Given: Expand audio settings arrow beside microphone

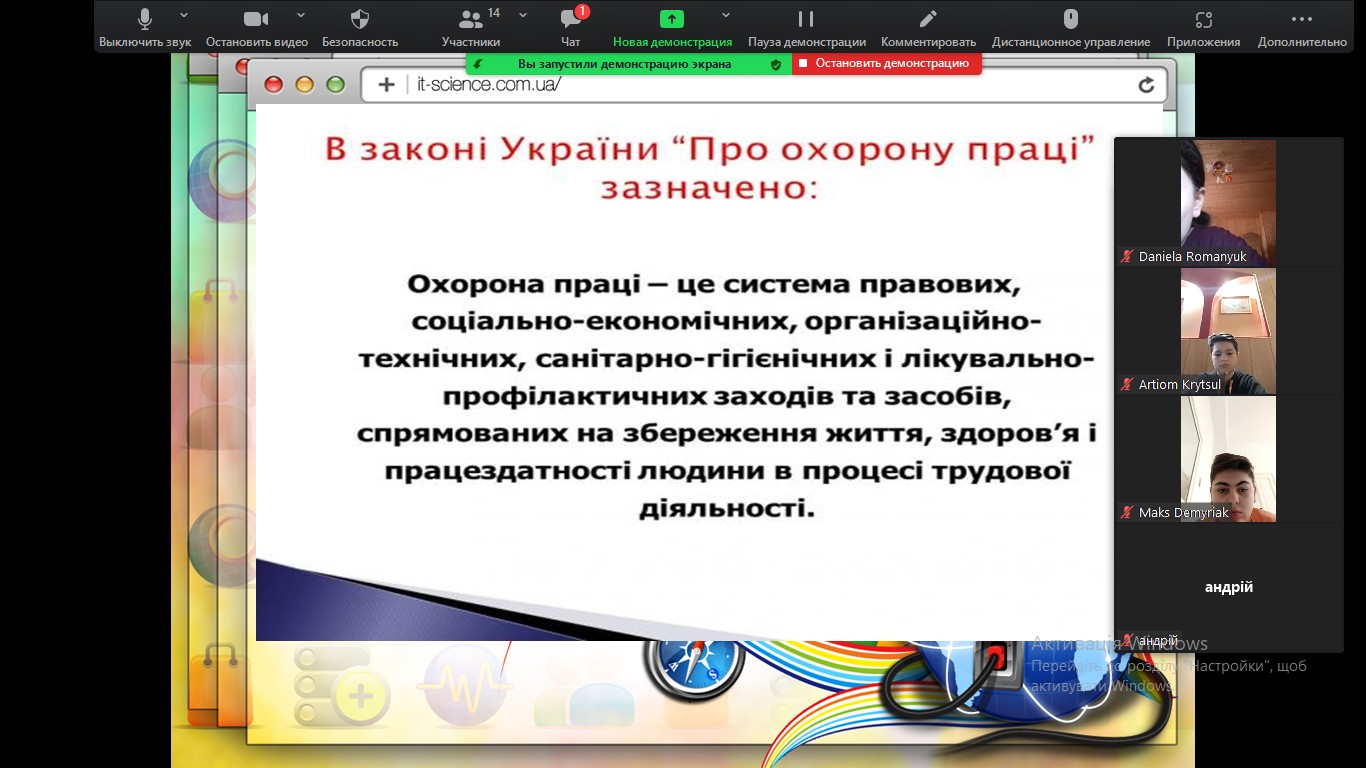Looking at the screenshot, I should coord(183,15).
